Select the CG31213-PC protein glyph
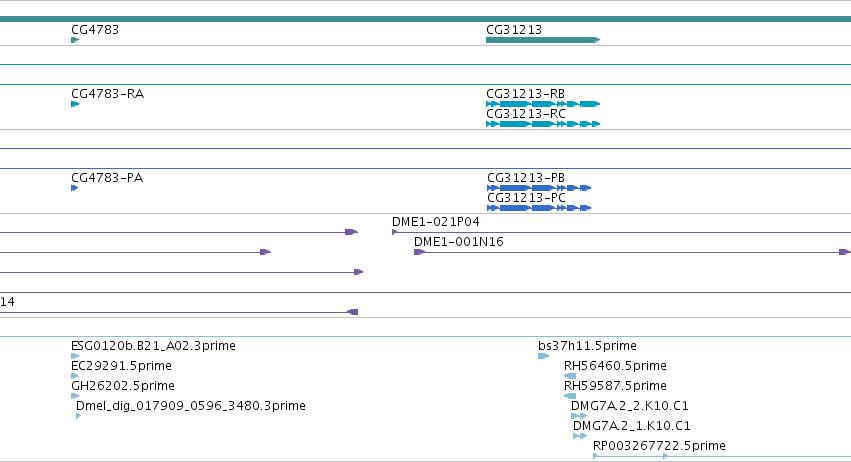 [x=539, y=208]
